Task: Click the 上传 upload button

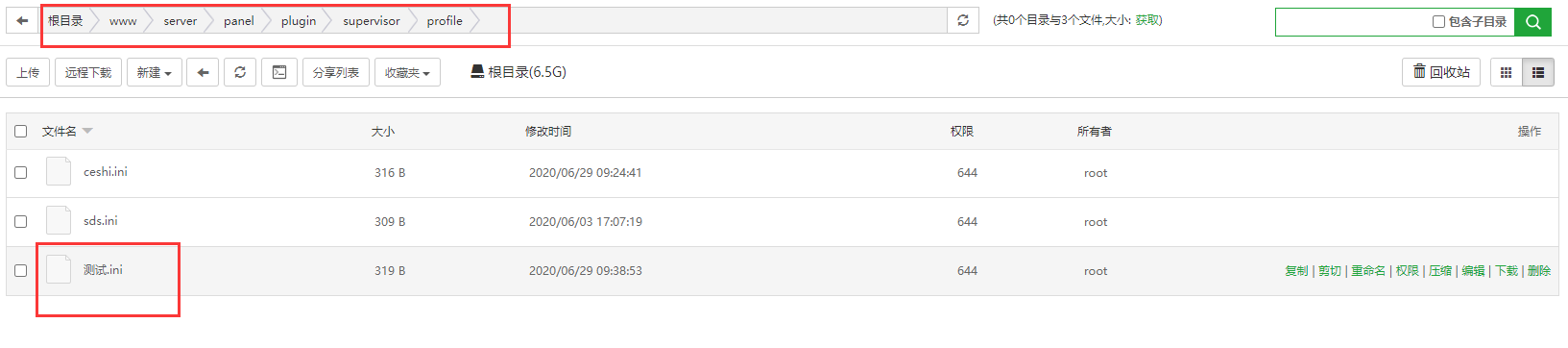Action: tap(28, 72)
